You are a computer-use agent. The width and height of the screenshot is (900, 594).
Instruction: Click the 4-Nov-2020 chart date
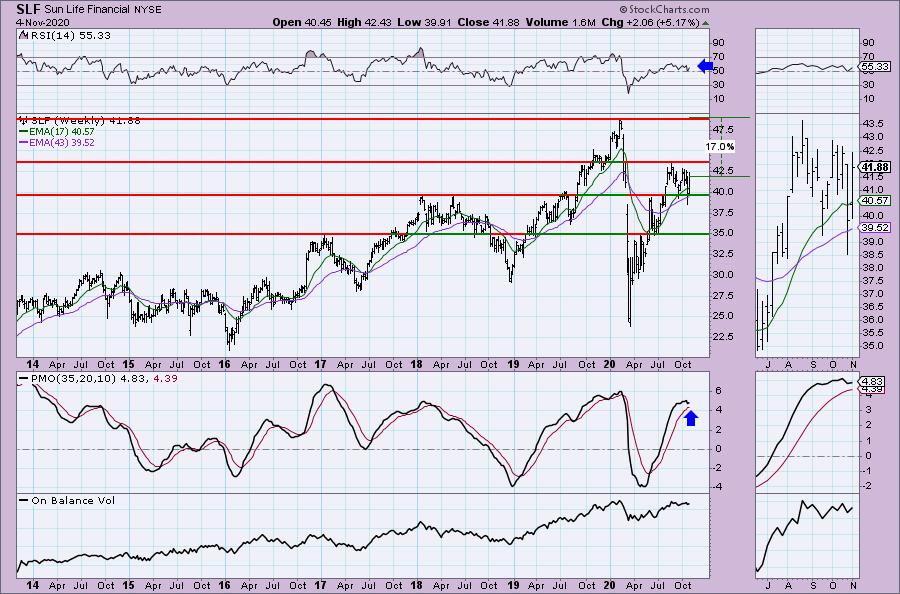point(43,22)
